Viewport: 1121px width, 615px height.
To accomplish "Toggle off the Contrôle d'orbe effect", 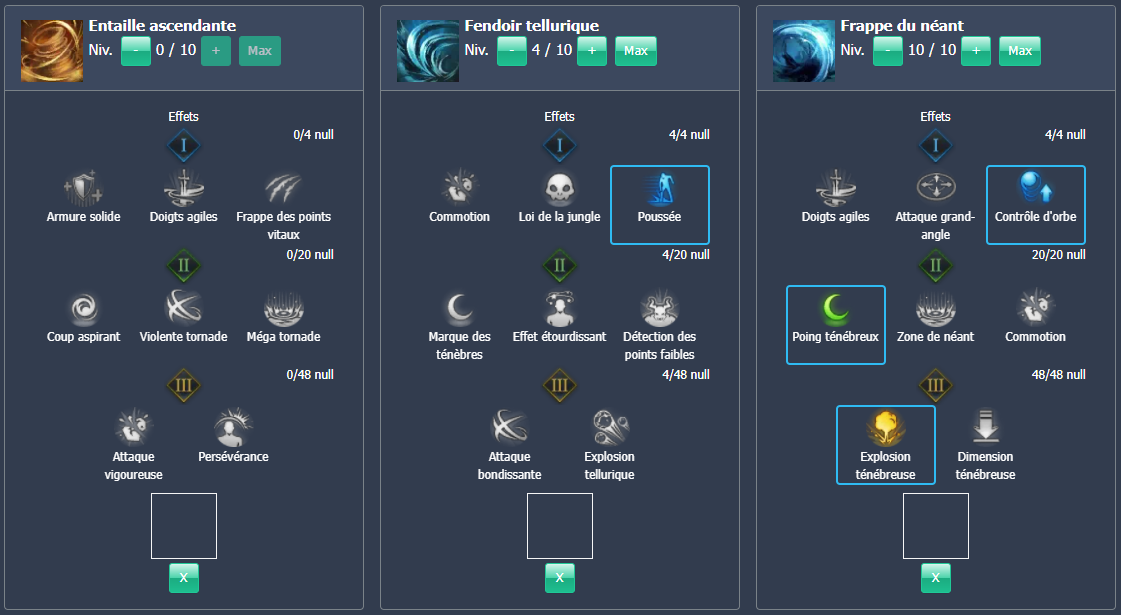I will click(1035, 204).
